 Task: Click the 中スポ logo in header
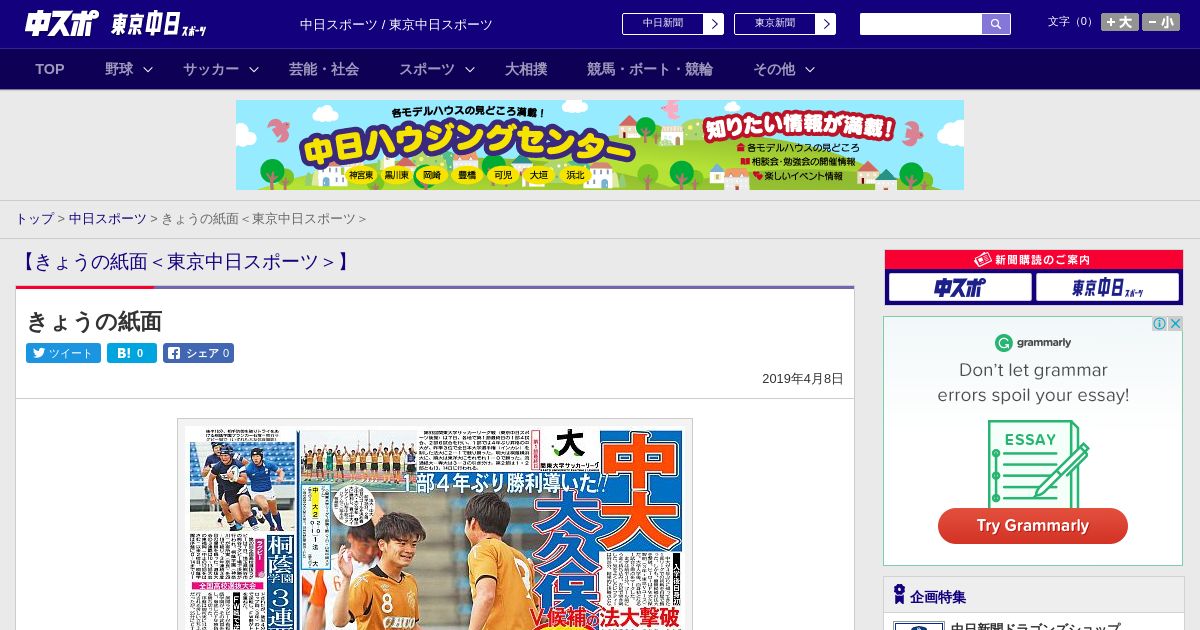point(61,24)
